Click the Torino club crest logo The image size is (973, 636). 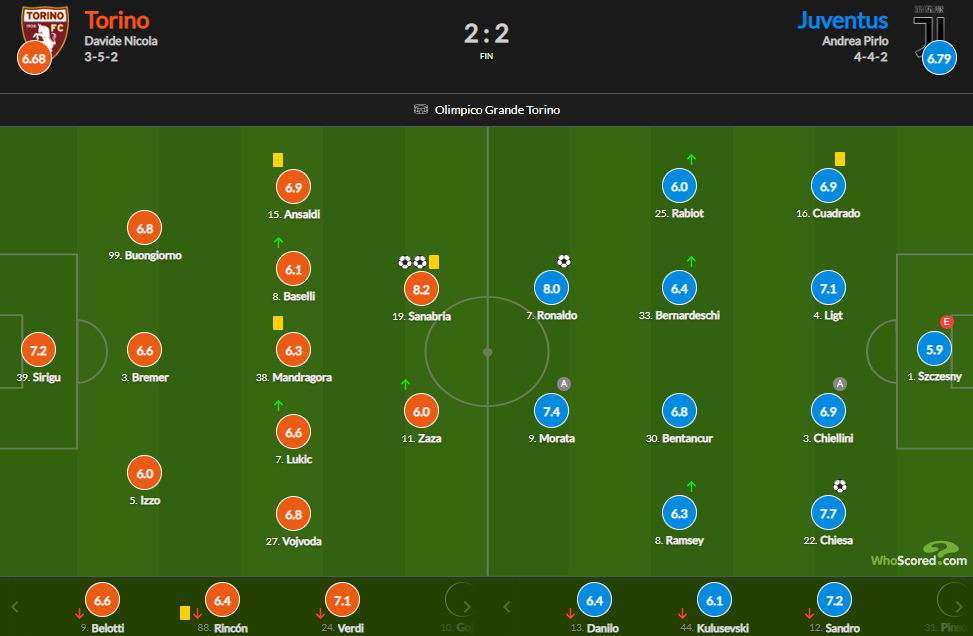45,32
